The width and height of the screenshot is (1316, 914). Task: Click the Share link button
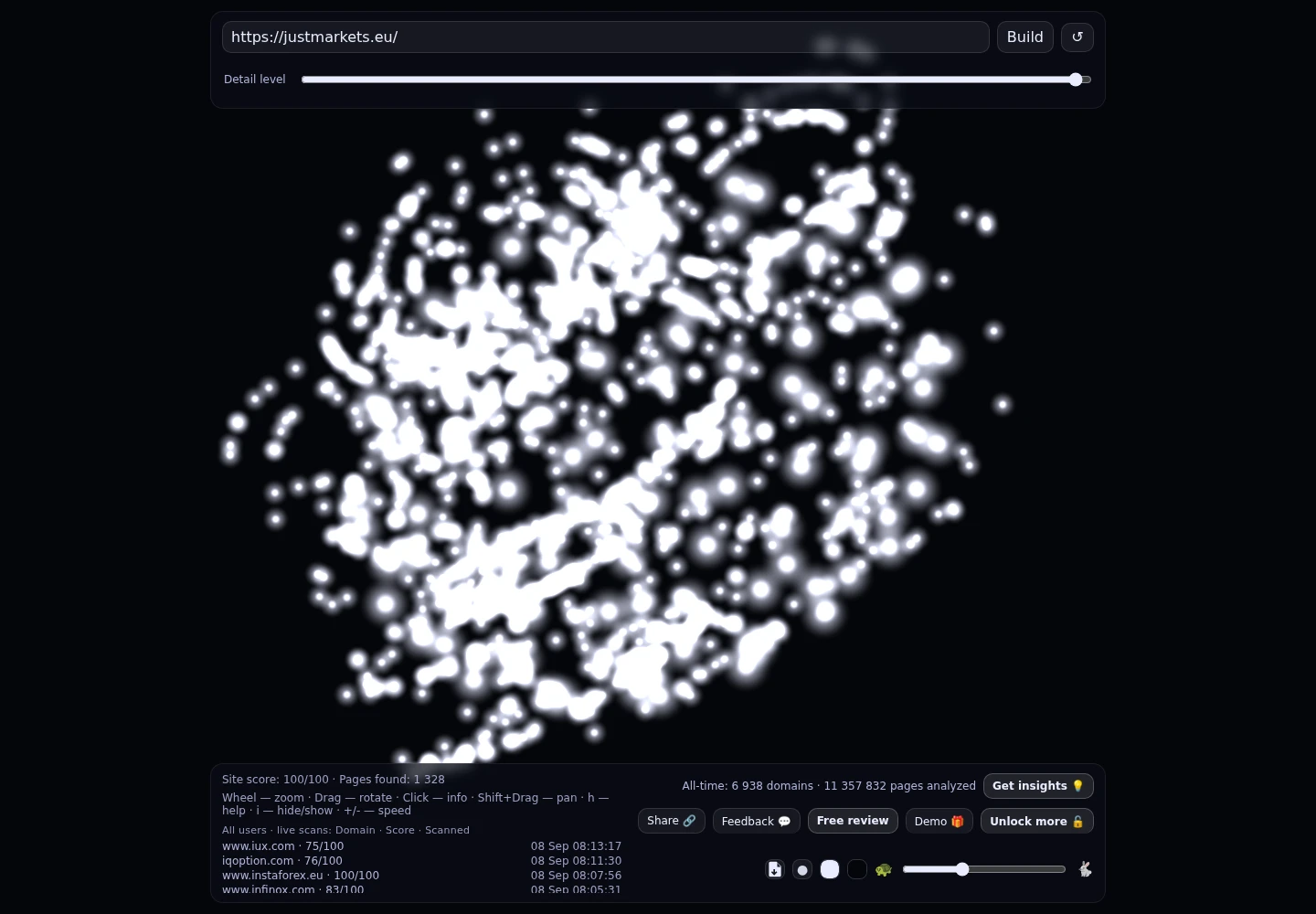672,821
